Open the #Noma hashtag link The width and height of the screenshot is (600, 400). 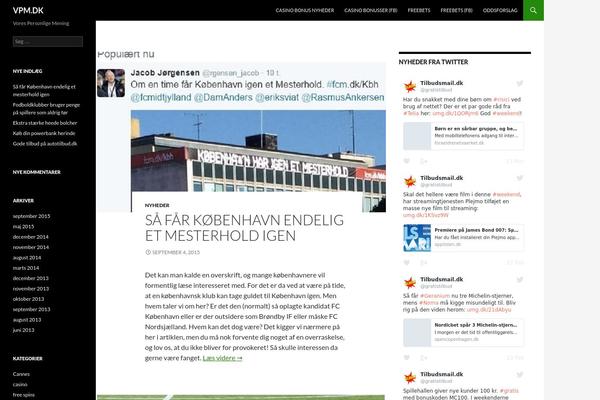[x=429, y=303]
